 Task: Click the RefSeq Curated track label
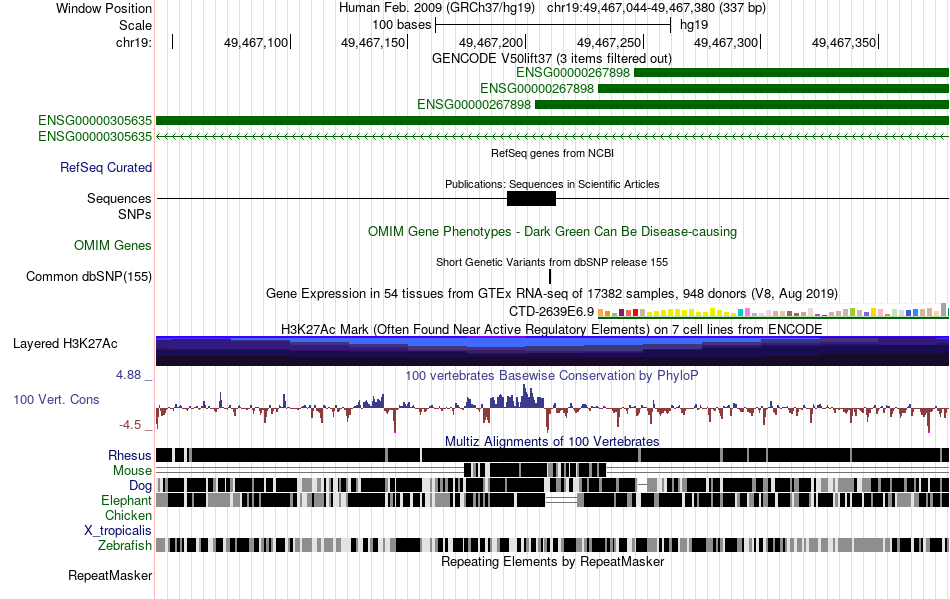pos(106,167)
